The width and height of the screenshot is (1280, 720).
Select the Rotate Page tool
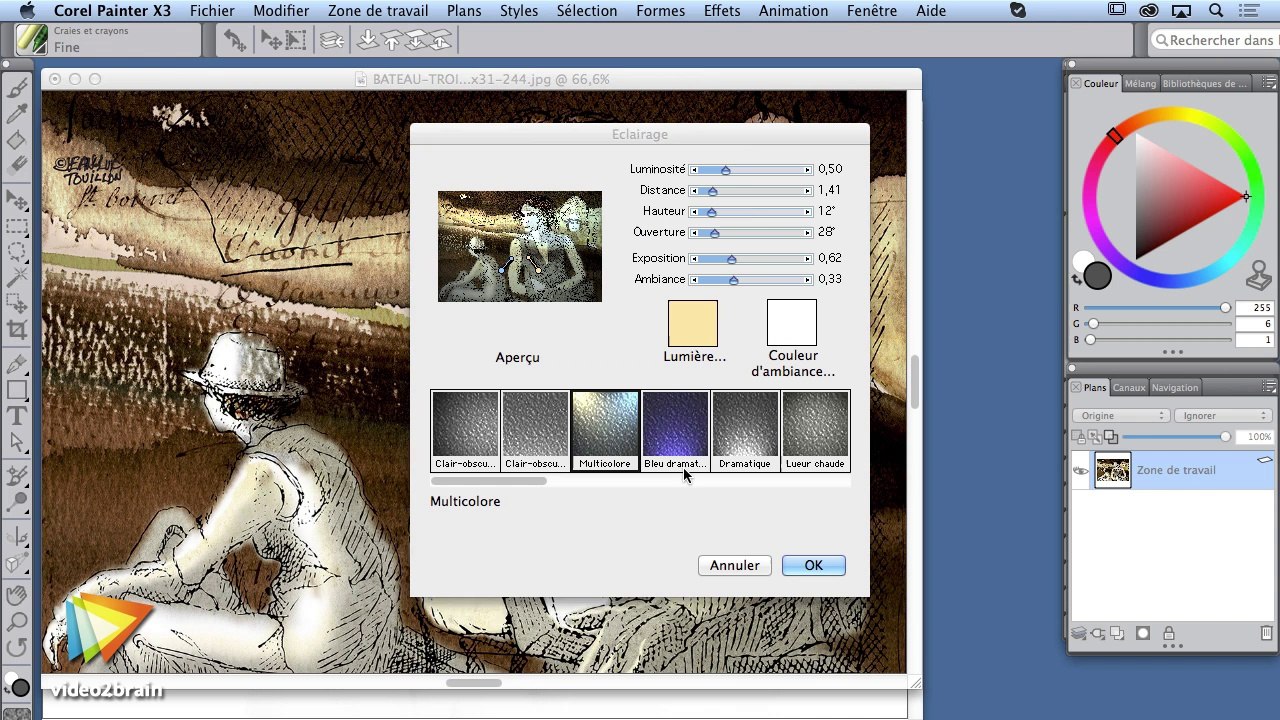(17, 648)
